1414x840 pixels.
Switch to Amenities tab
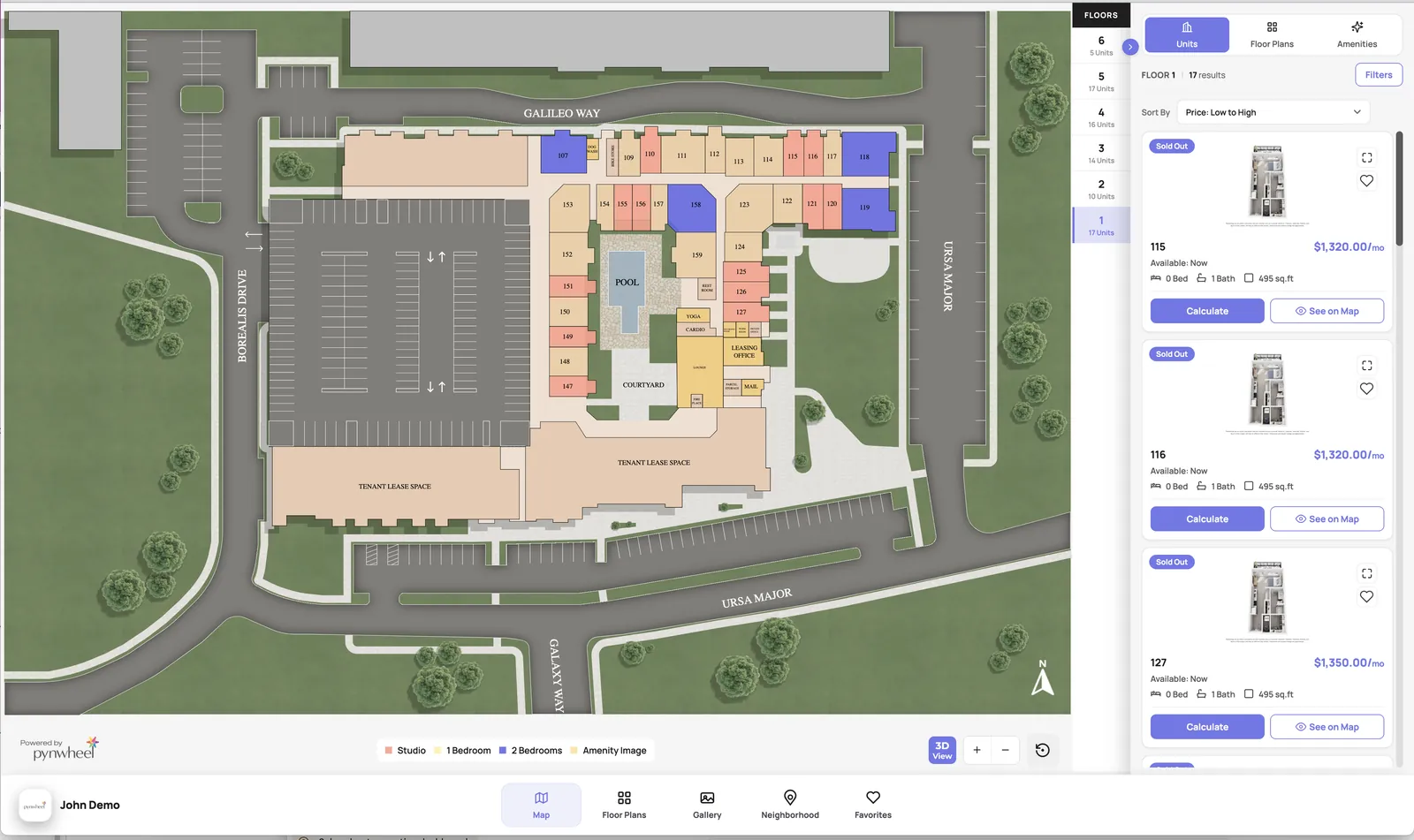pos(1357,35)
